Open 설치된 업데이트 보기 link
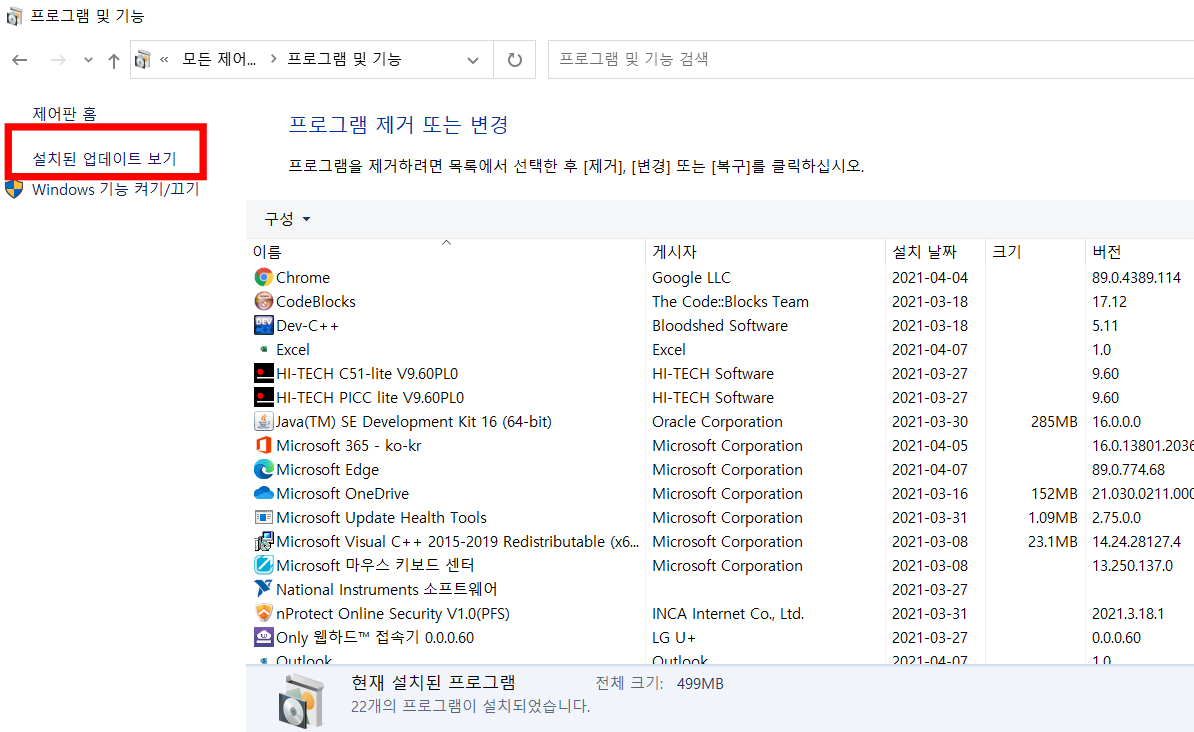The width and height of the screenshot is (1194, 732). 104,158
